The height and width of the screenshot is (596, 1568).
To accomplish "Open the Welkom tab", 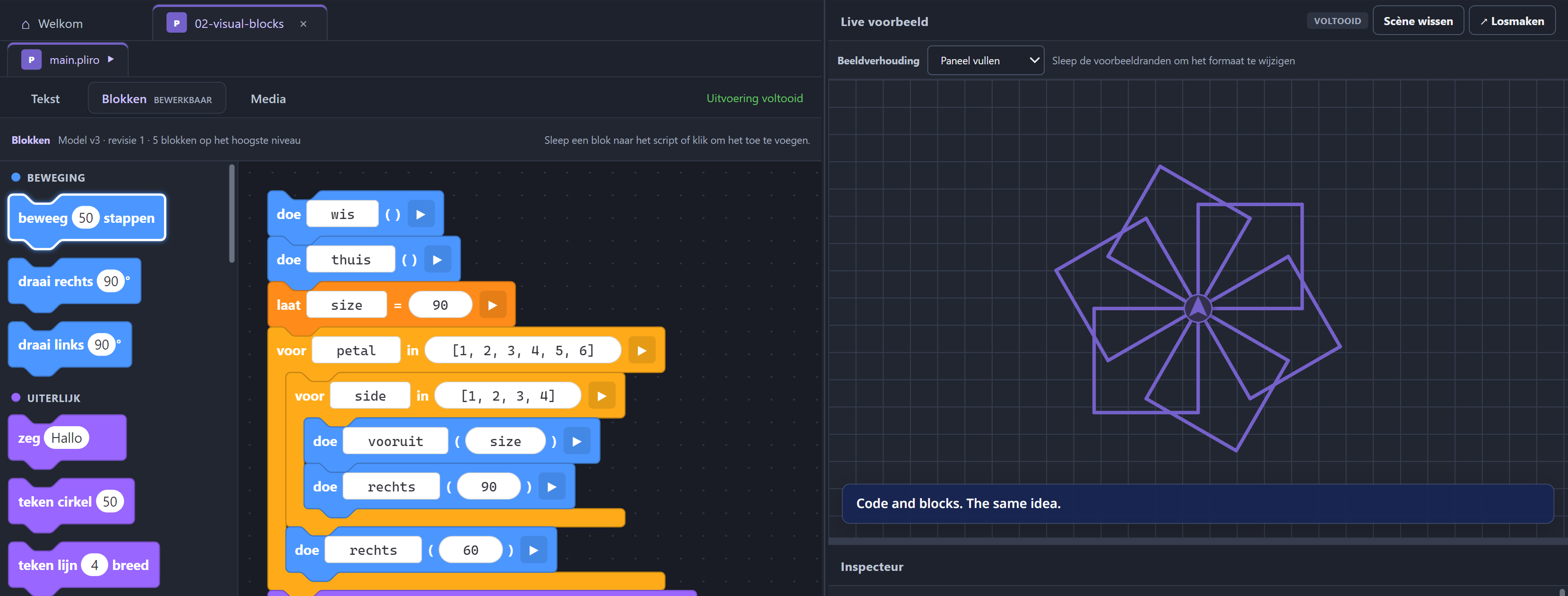I will pyautogui.click(x=52, y=24).
